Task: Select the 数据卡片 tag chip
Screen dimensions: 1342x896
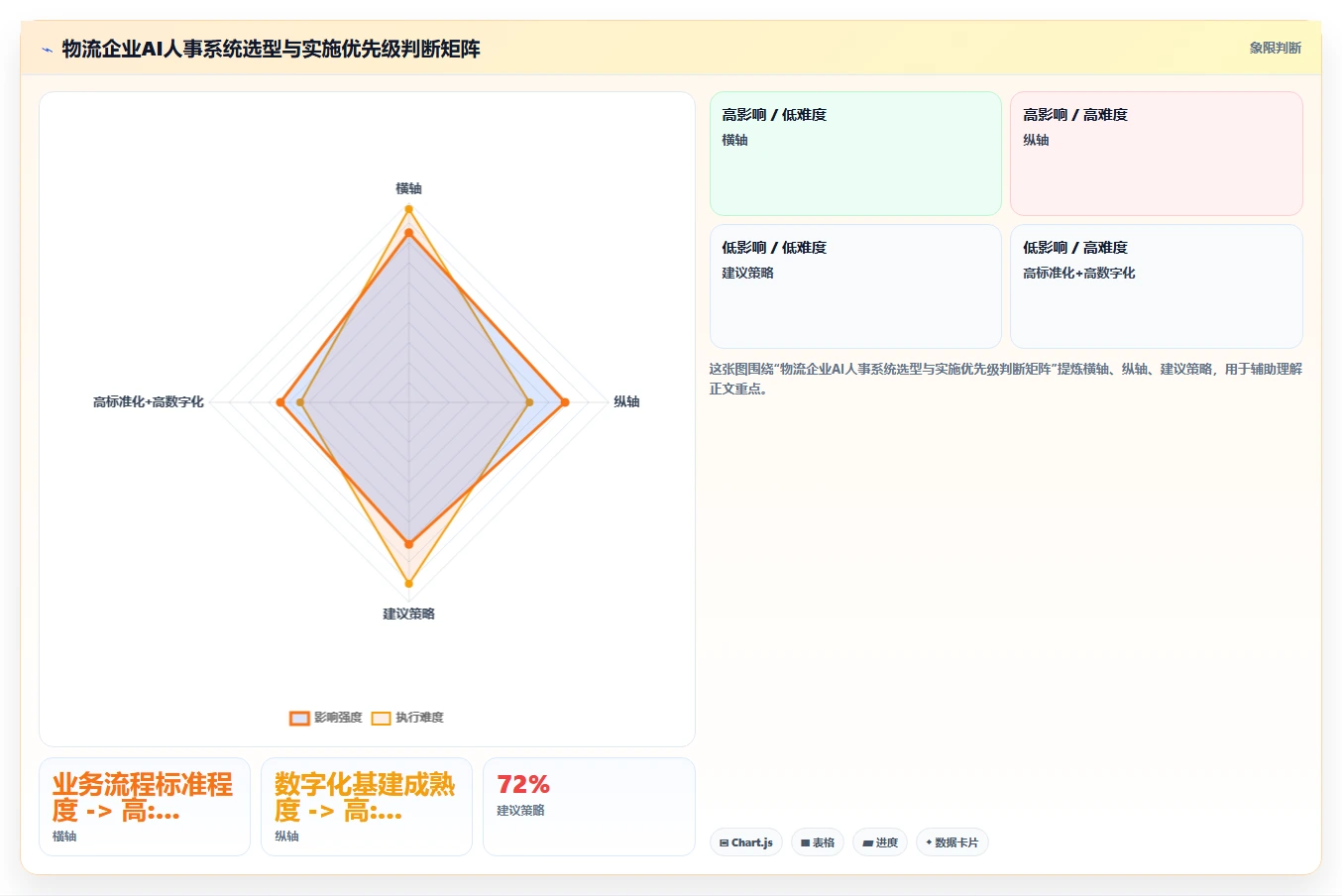Action: tap(952, 842)
